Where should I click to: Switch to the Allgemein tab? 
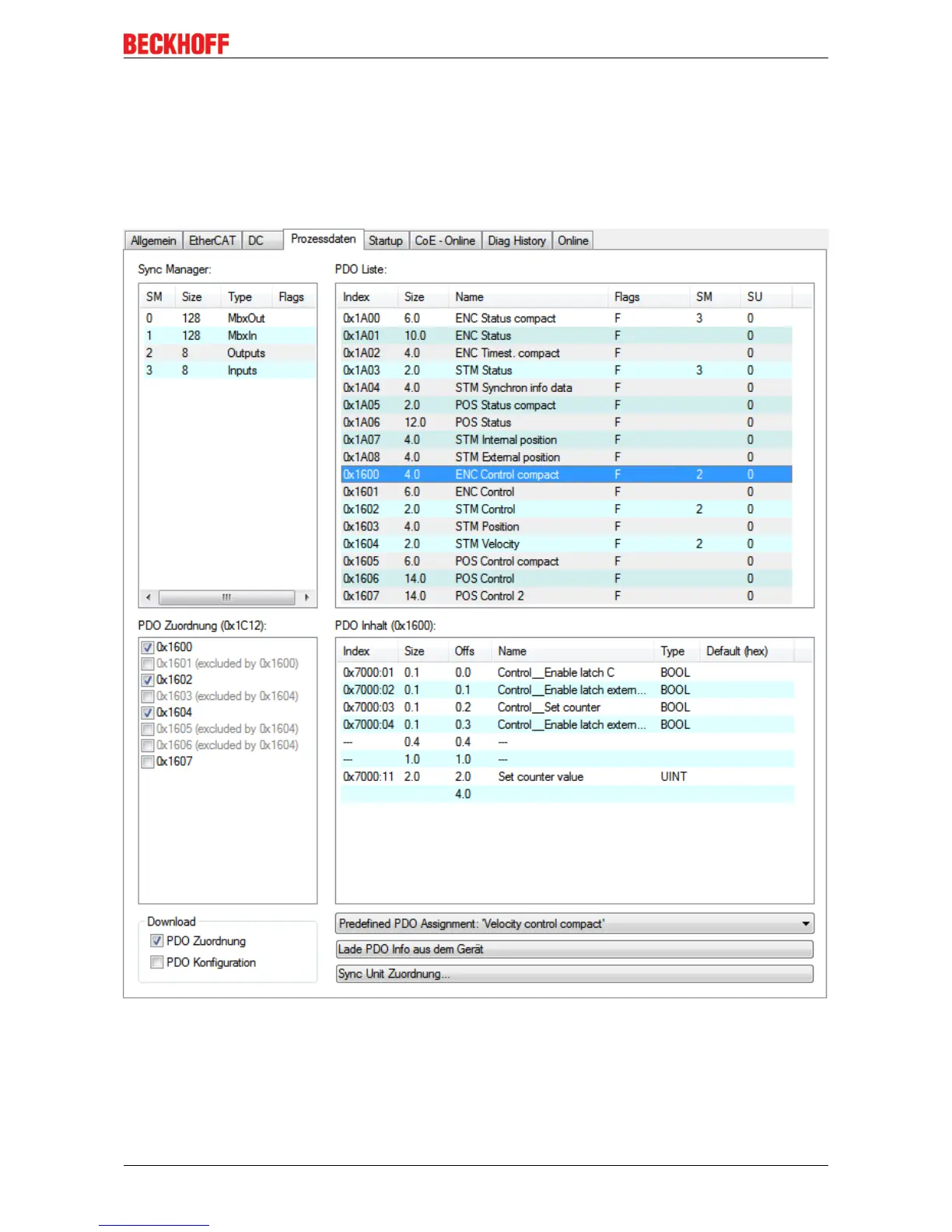pos(153,240)
